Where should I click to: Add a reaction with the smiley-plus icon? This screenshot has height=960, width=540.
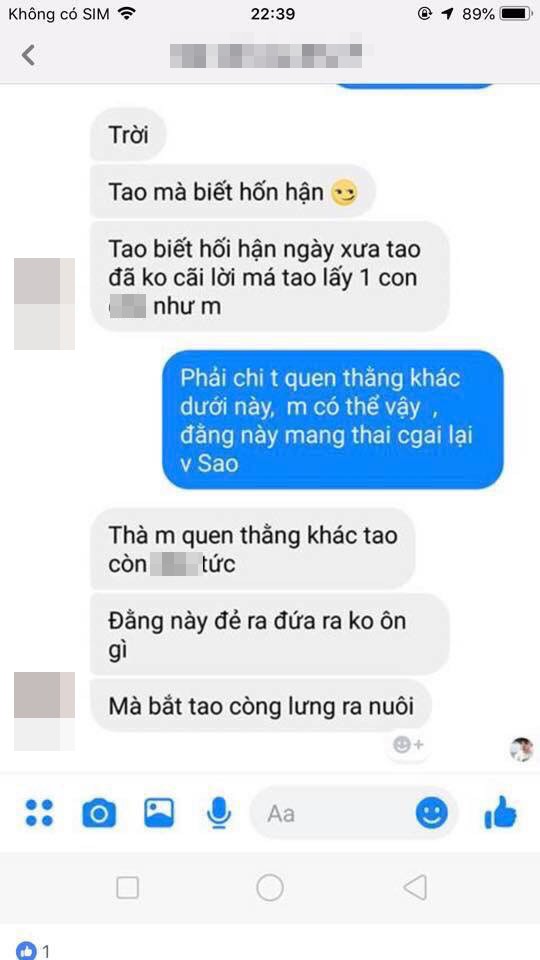(408, 745)
